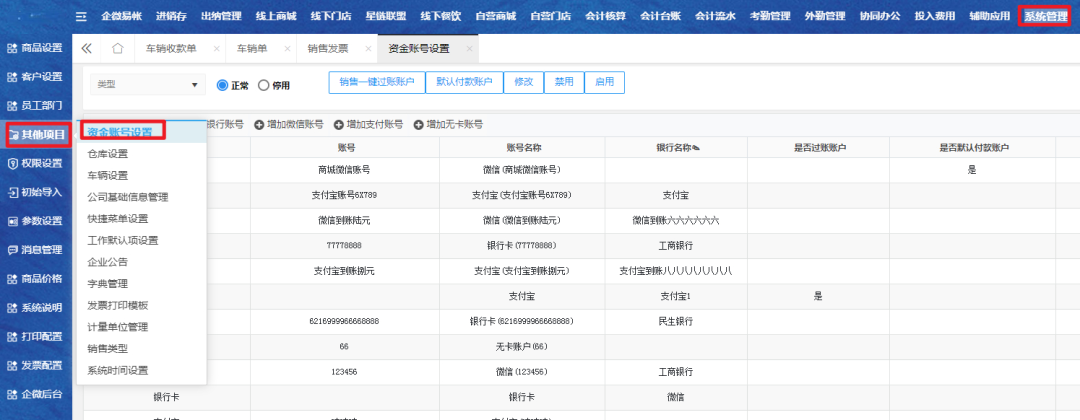
Task: Choose 仓库设置 from the flyout menu
Action: click(108, 154)
